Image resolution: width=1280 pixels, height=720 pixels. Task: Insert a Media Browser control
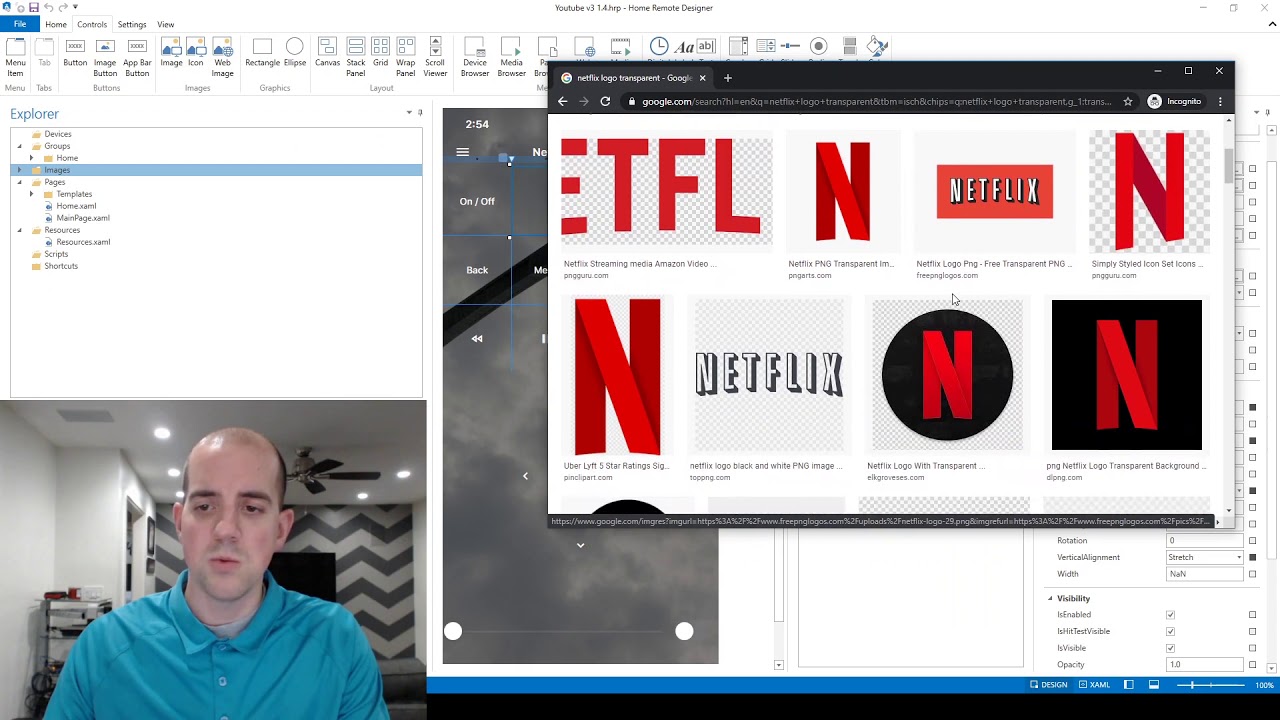tap(511, 56)
